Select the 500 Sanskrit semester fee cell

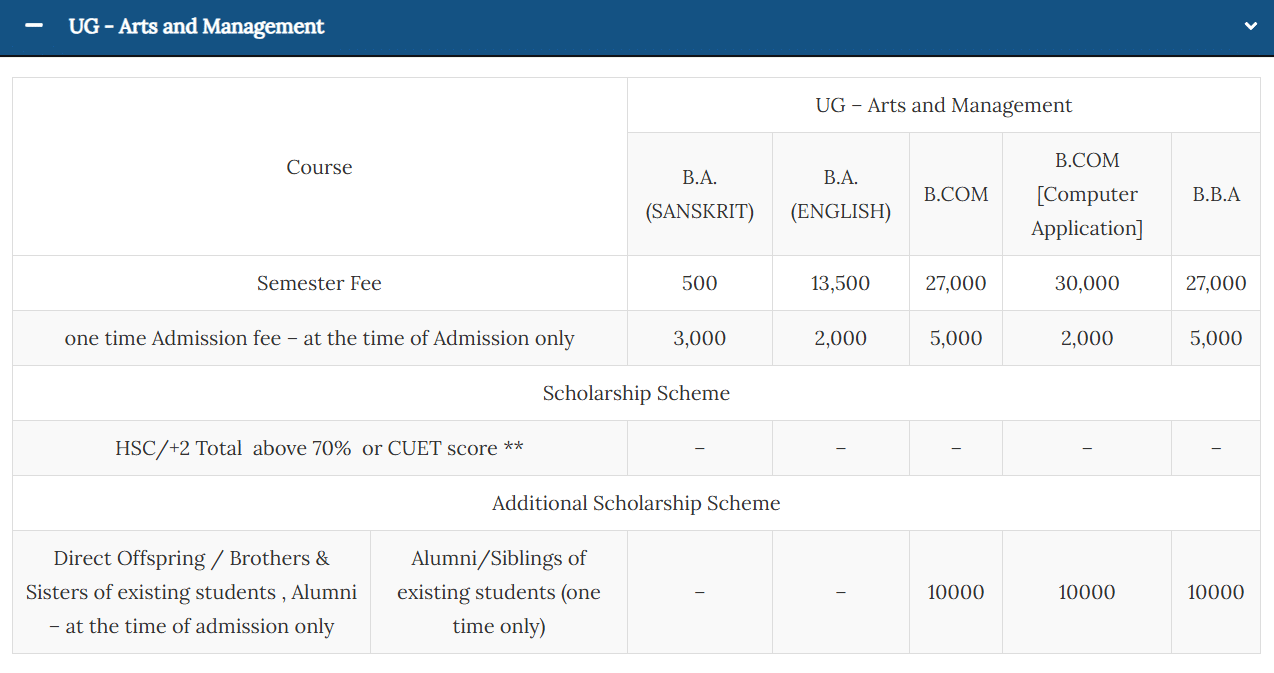pyautogui.click(x=700, y=283)
